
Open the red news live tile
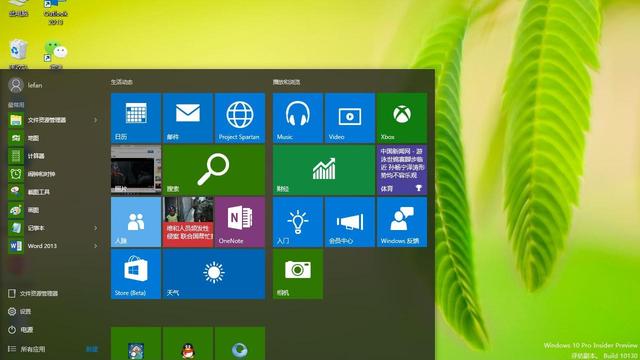188,222
